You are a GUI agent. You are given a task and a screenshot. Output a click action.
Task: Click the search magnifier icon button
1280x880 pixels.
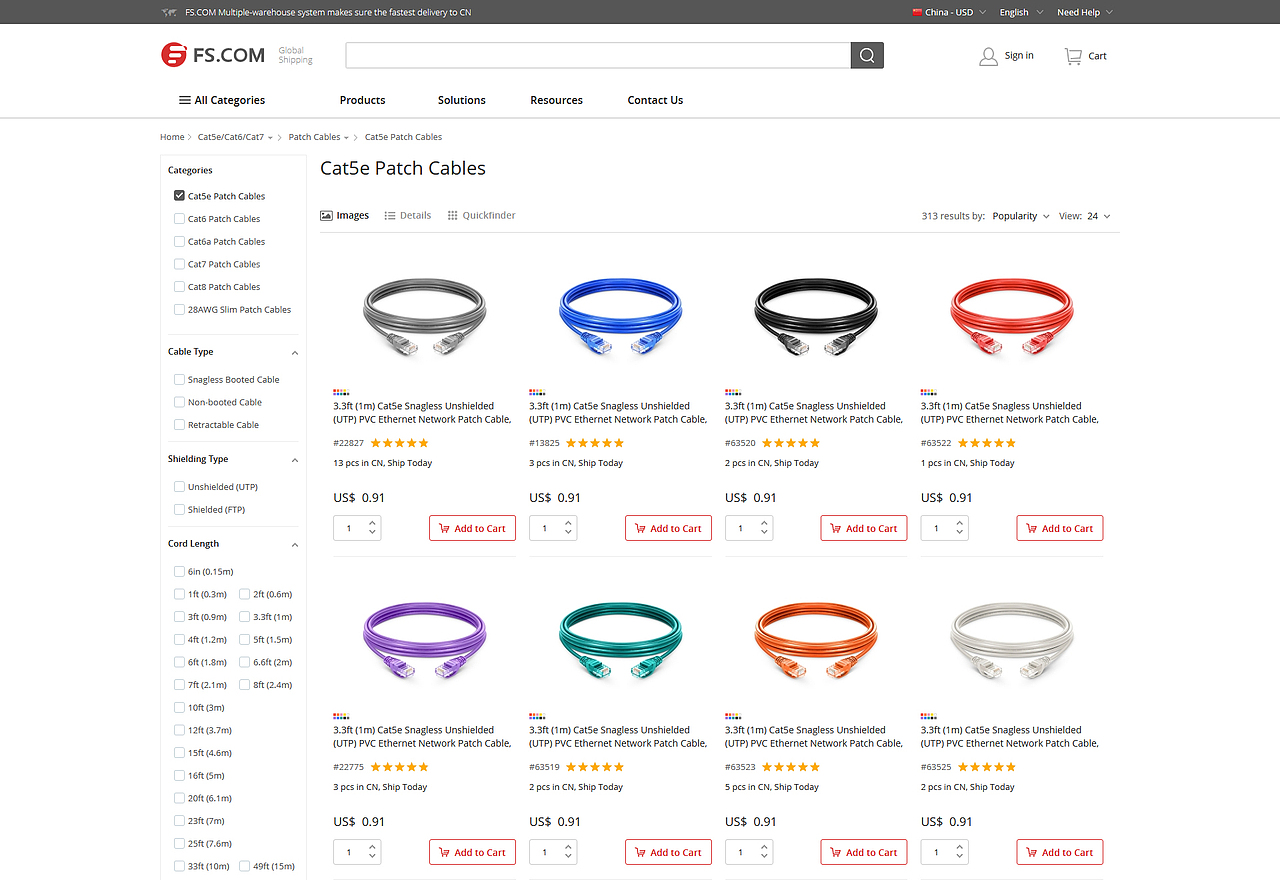(x=867, y=56)
